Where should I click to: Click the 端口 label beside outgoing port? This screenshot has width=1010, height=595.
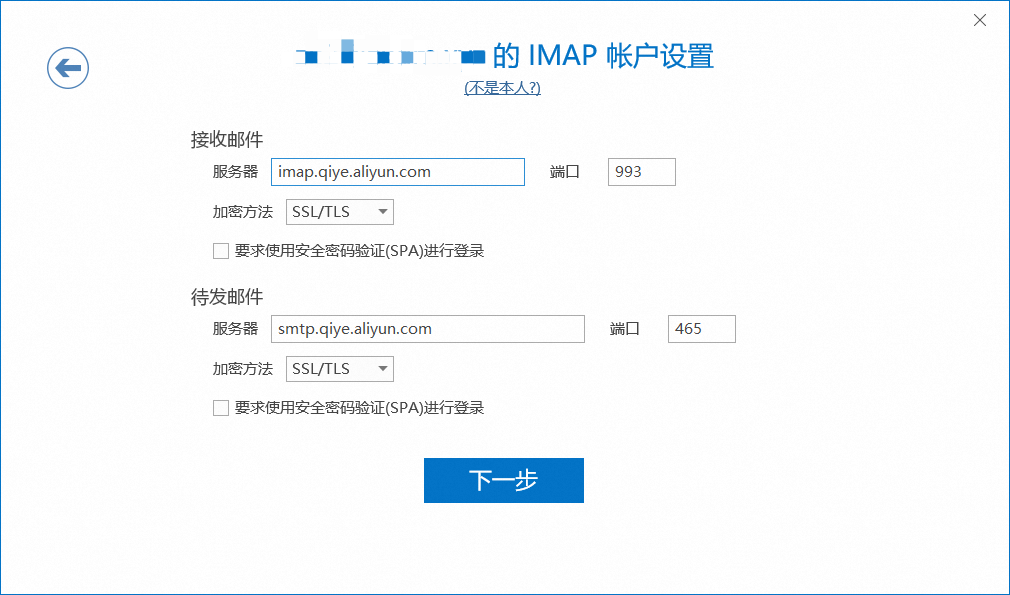[625, 329]
